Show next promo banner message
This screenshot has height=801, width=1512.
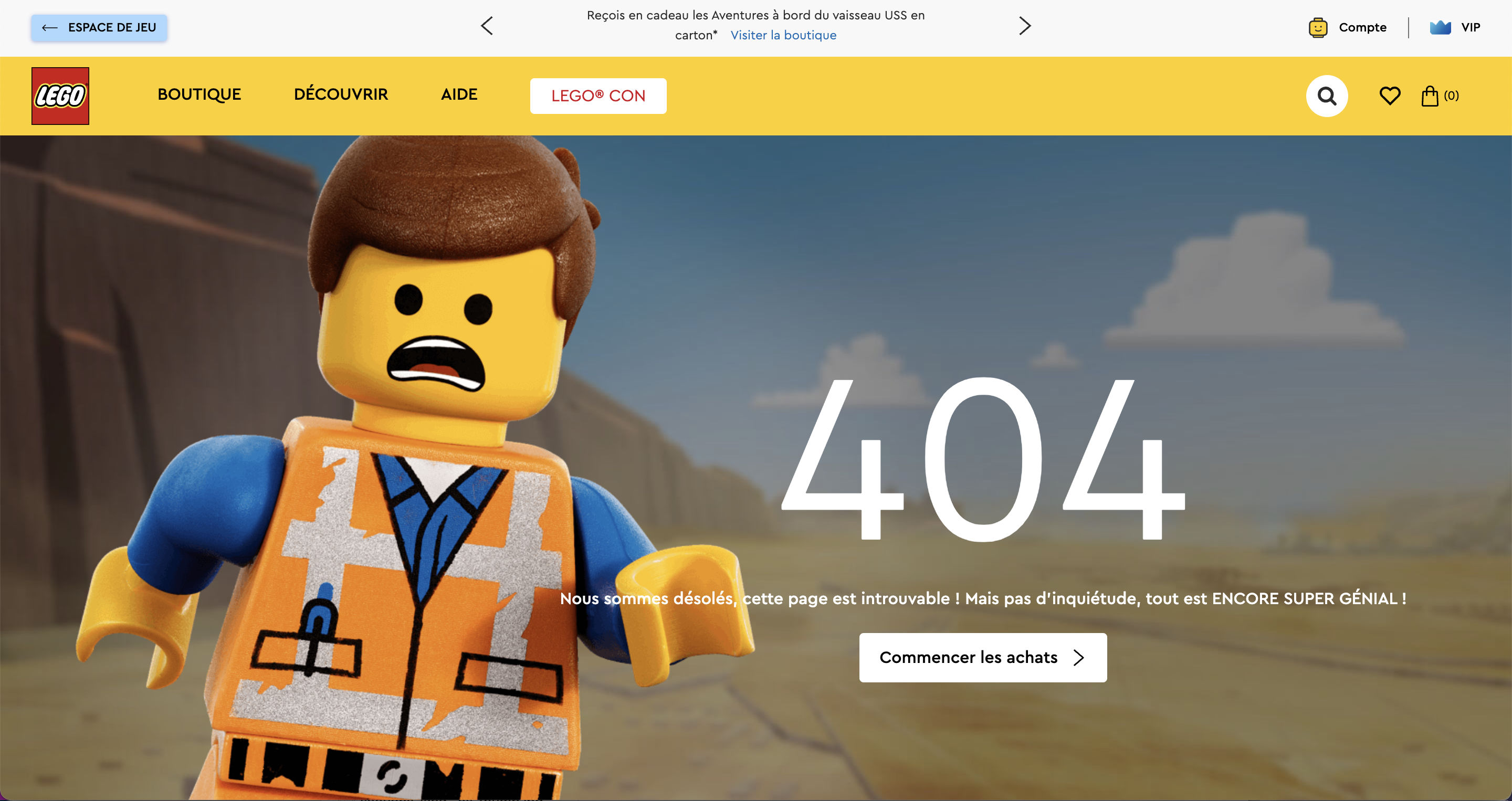(x=1025, y=26)
